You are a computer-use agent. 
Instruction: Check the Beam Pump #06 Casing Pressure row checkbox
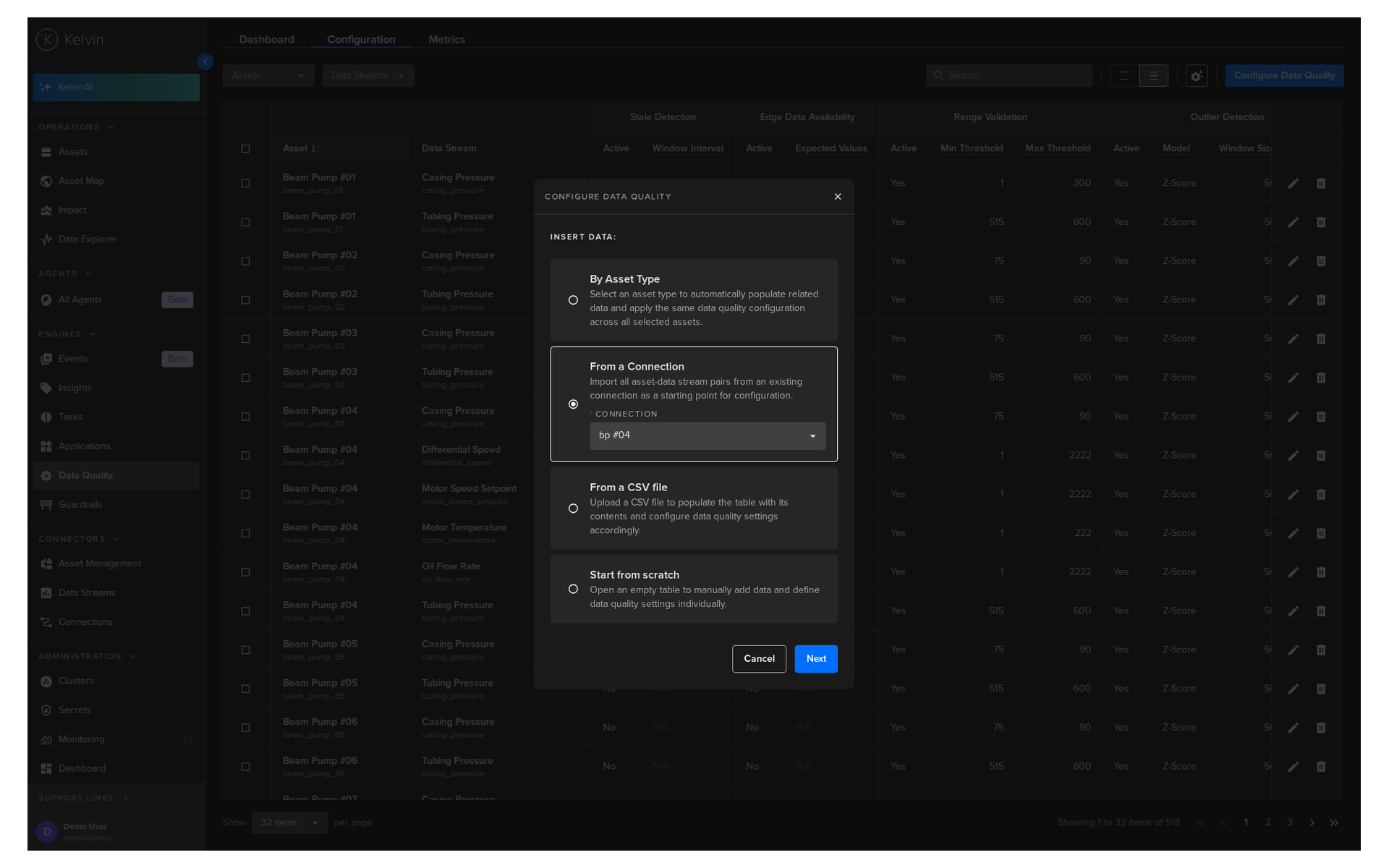click(245, 728)
